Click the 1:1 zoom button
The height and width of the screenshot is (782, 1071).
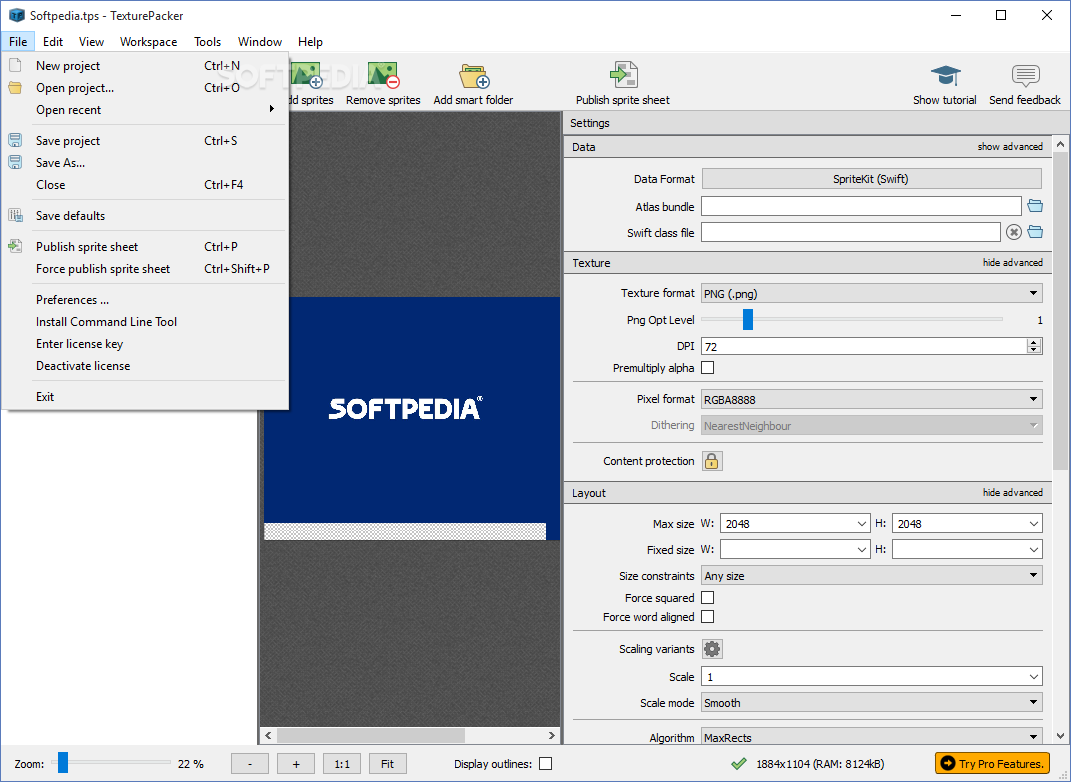pos(342,764)
